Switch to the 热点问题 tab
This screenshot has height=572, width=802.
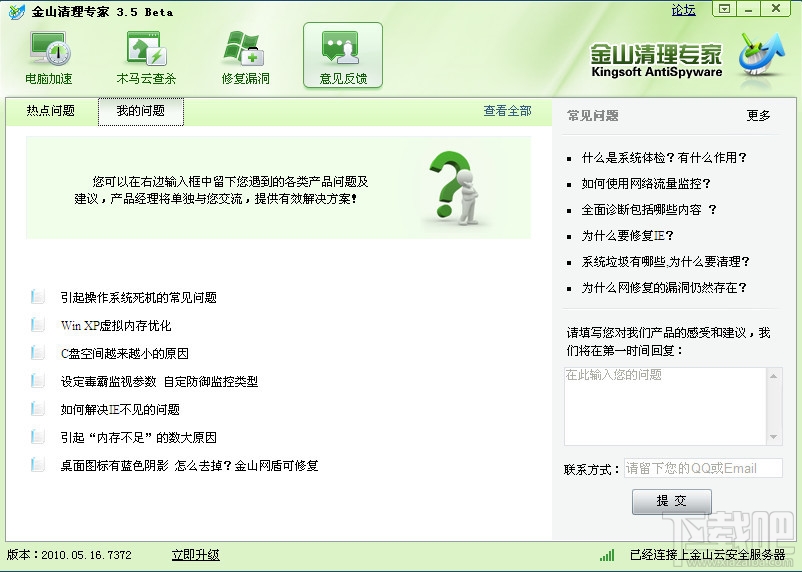click(x=51, y=111)
